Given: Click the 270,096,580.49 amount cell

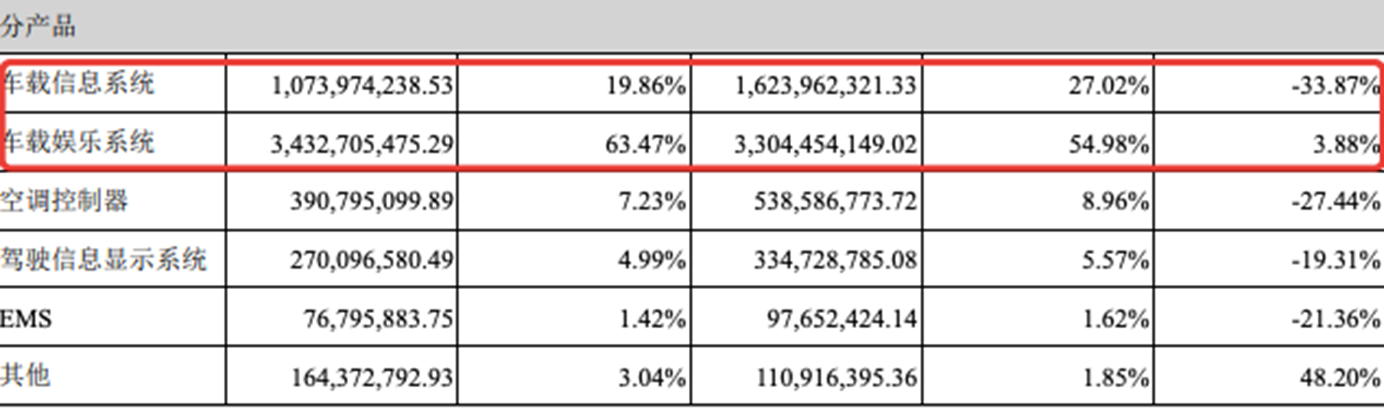Looking at the screenshot, I should coord(372,262).
